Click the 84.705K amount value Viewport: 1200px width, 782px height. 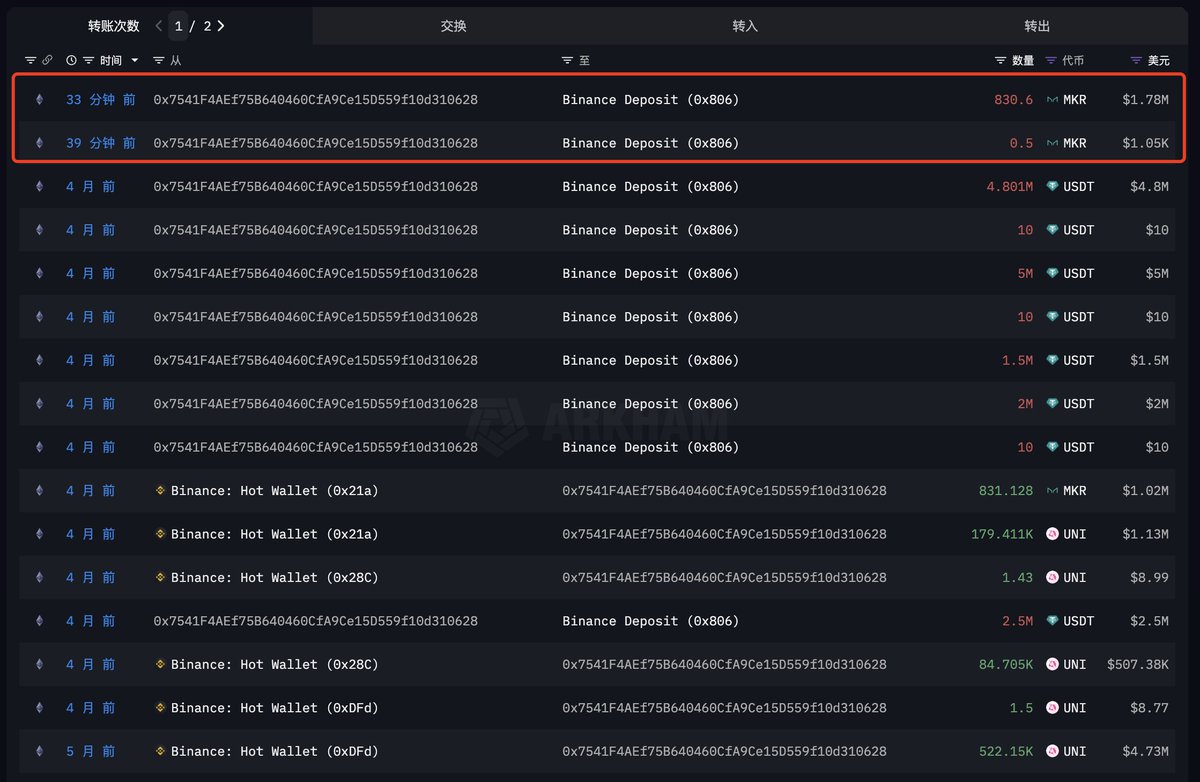click(1006, 664)
